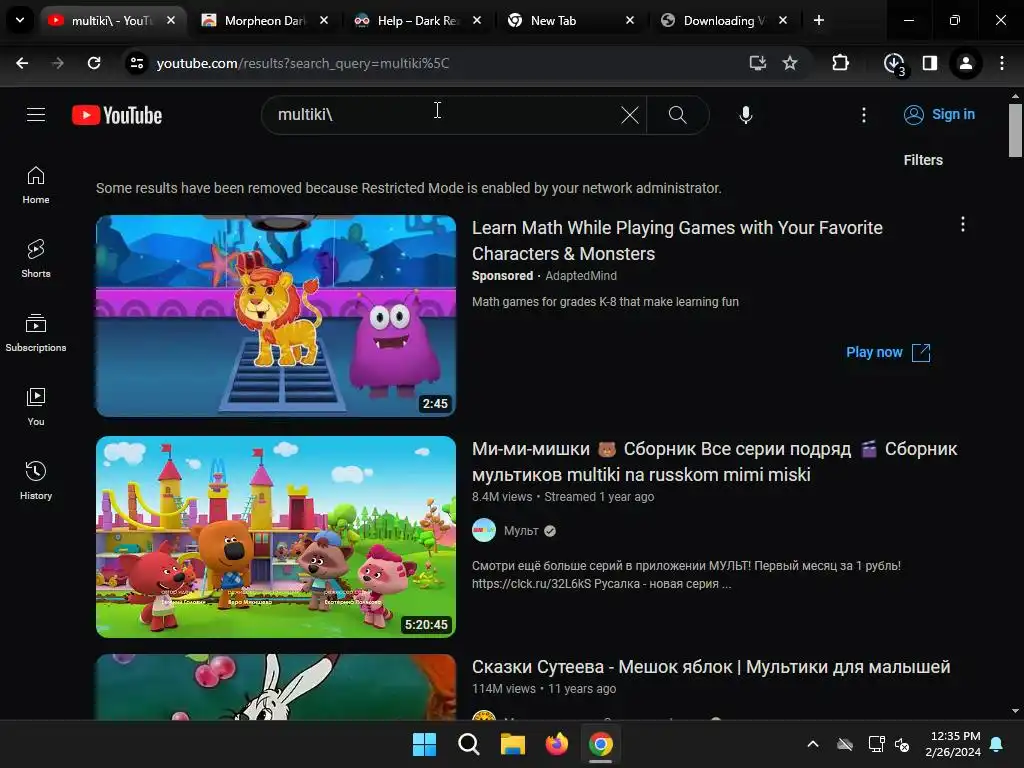
Task: Switch to Help – Dark Reader tab
Action: click(x=417, y=21)
